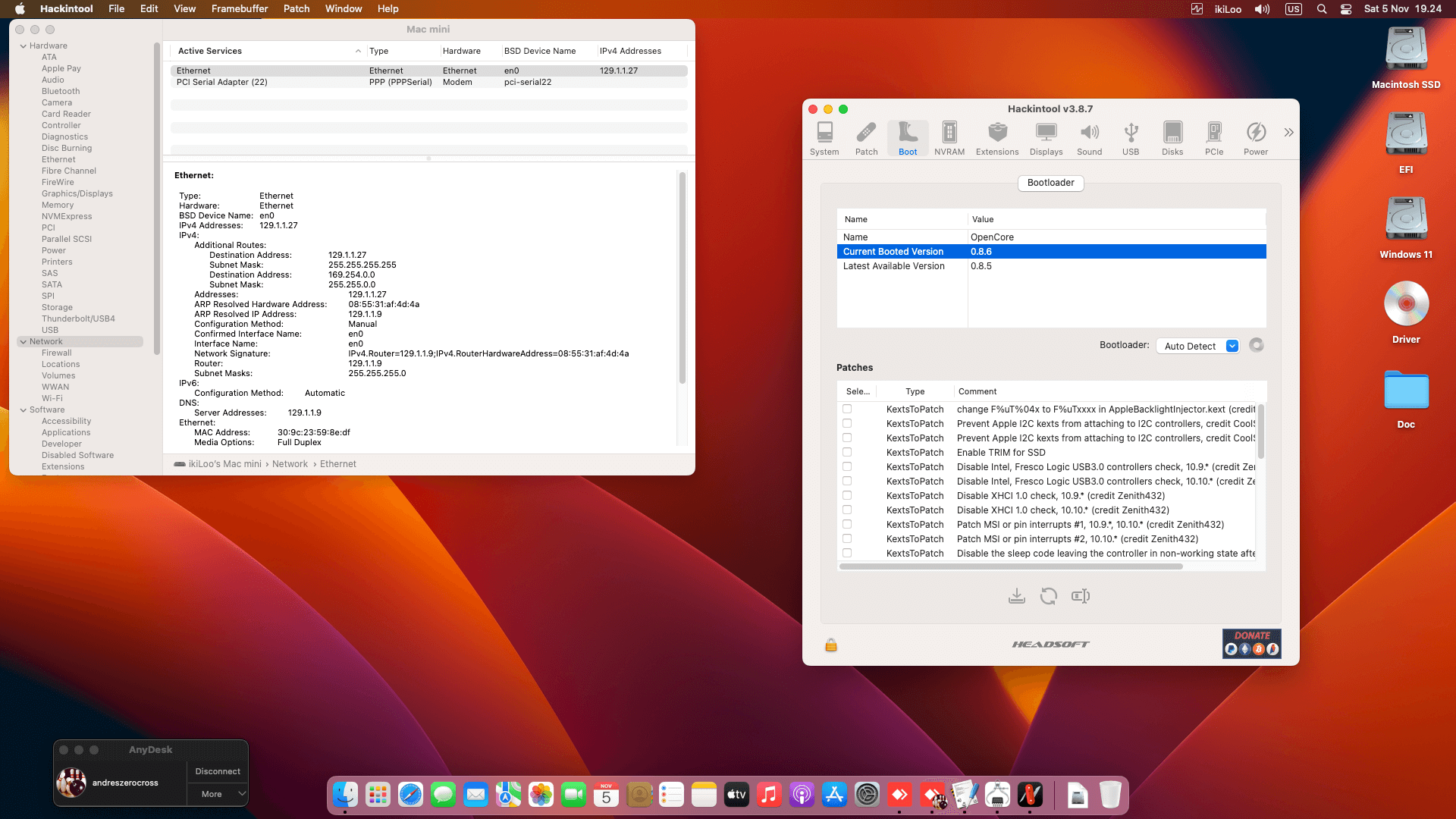Check Patch MSI pin interrupts #2 checkbox
The height and width of the screenshot is (819, 1456).
(x=847, y=538)
